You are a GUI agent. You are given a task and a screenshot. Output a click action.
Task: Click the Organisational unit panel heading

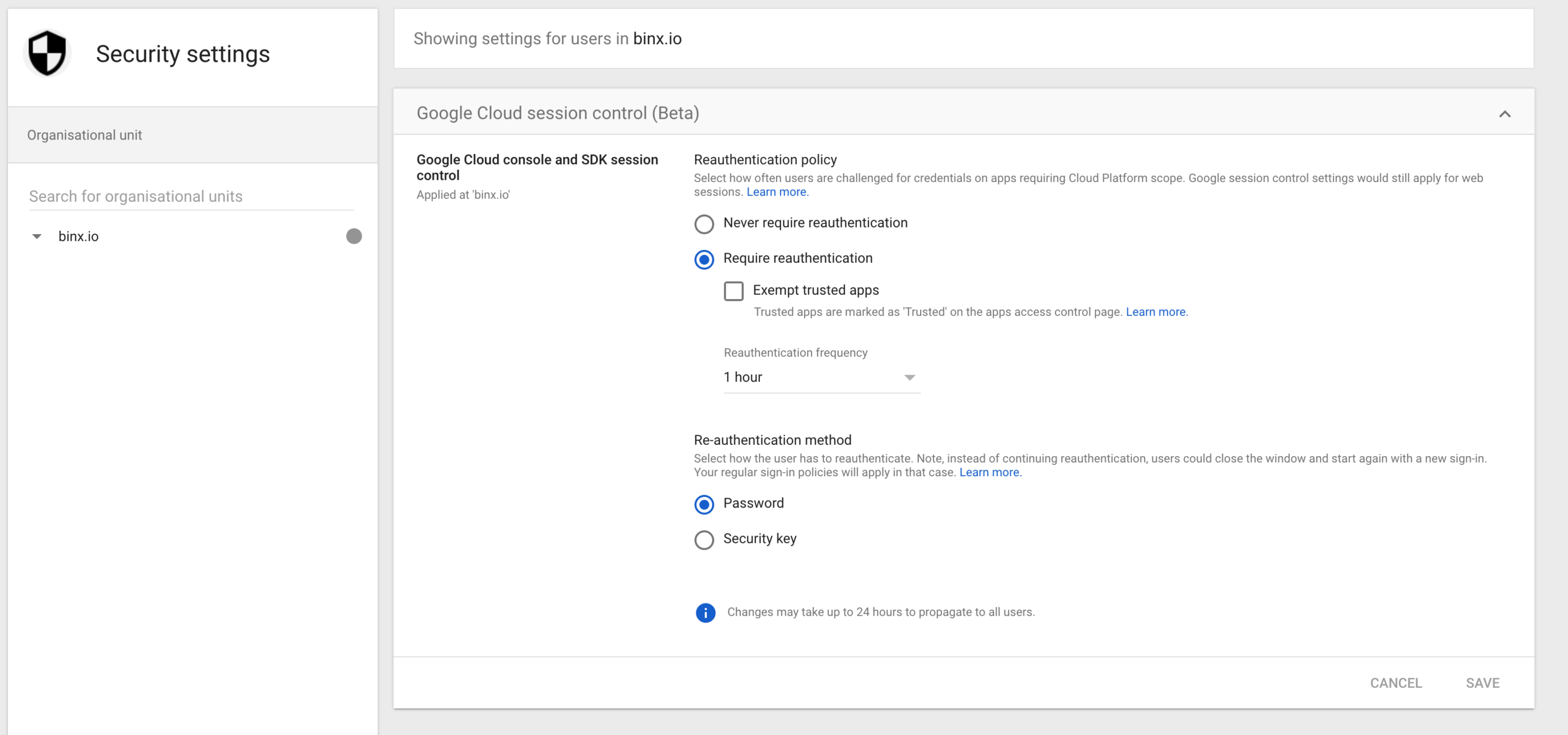84,135
